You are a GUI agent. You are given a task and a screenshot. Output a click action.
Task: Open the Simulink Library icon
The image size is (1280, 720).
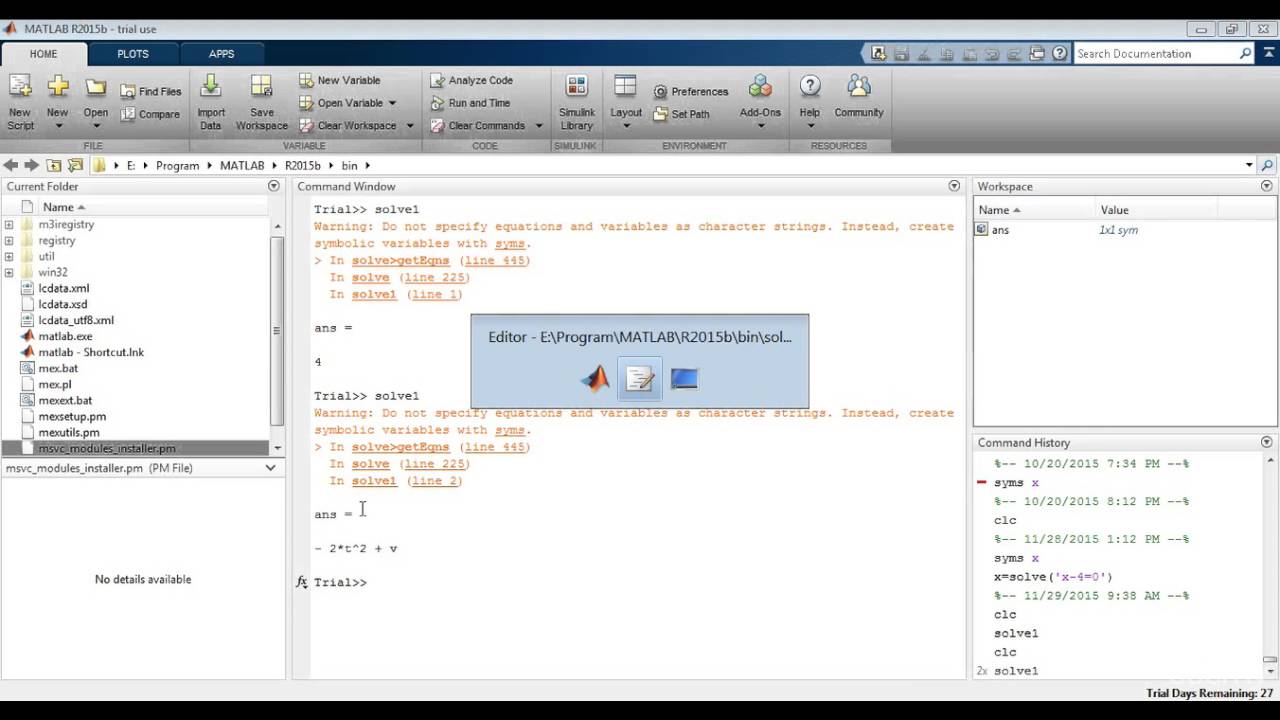point(577,88)
